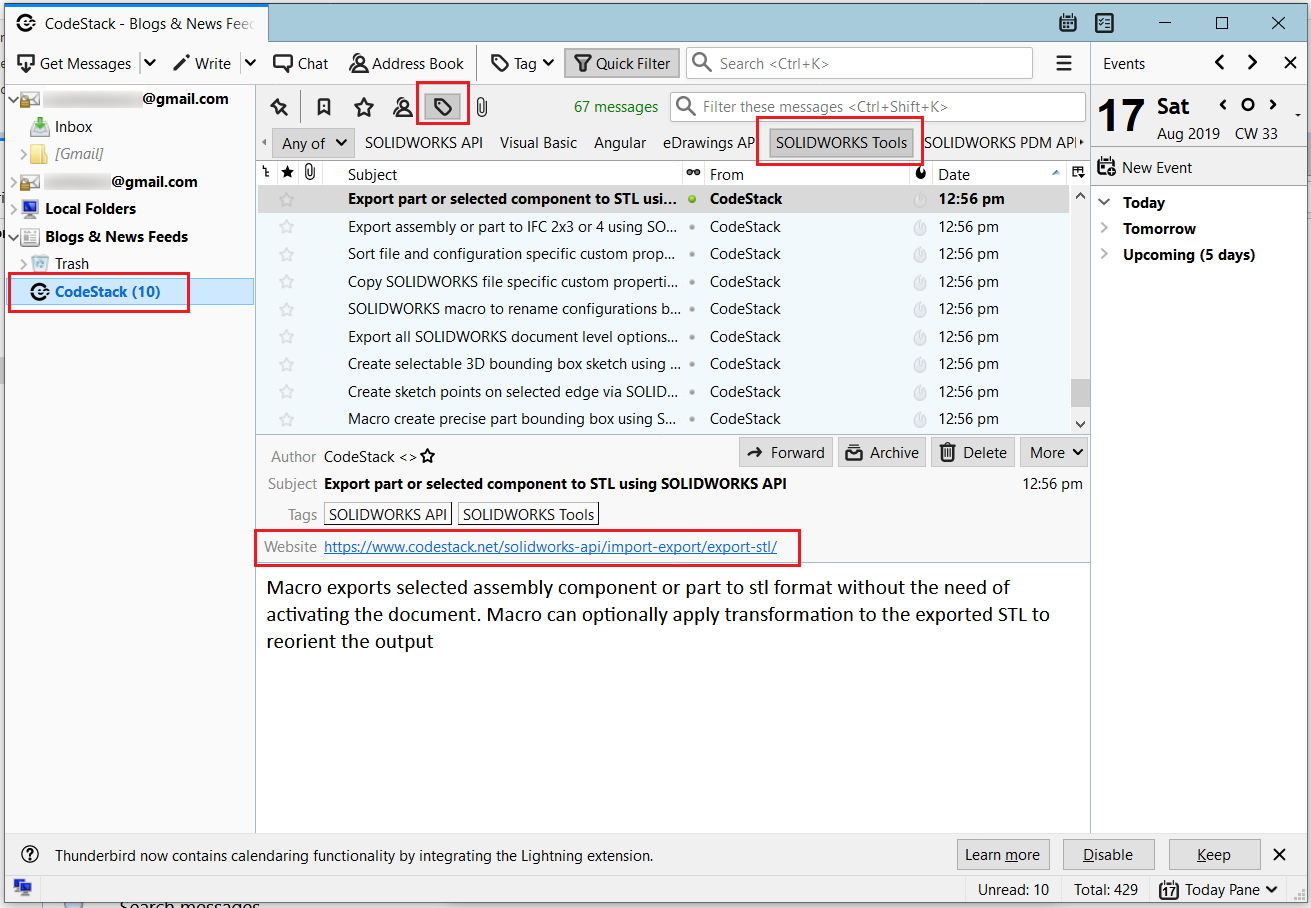Star the 'Sort file and configuration' message
The width and height of the screenshot is (1311, 908).
coord(288,254)
